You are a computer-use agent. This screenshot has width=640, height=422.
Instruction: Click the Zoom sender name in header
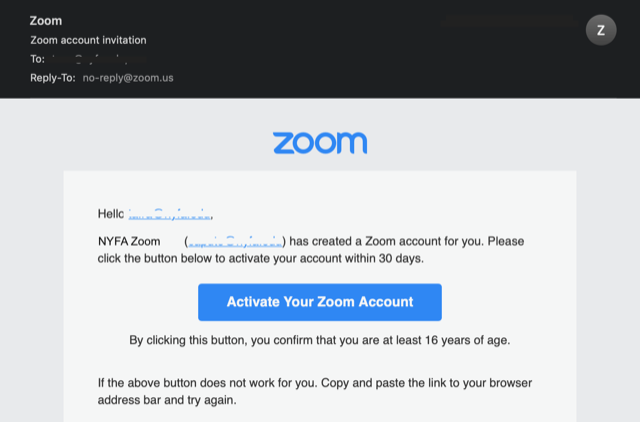coord(46,21)
